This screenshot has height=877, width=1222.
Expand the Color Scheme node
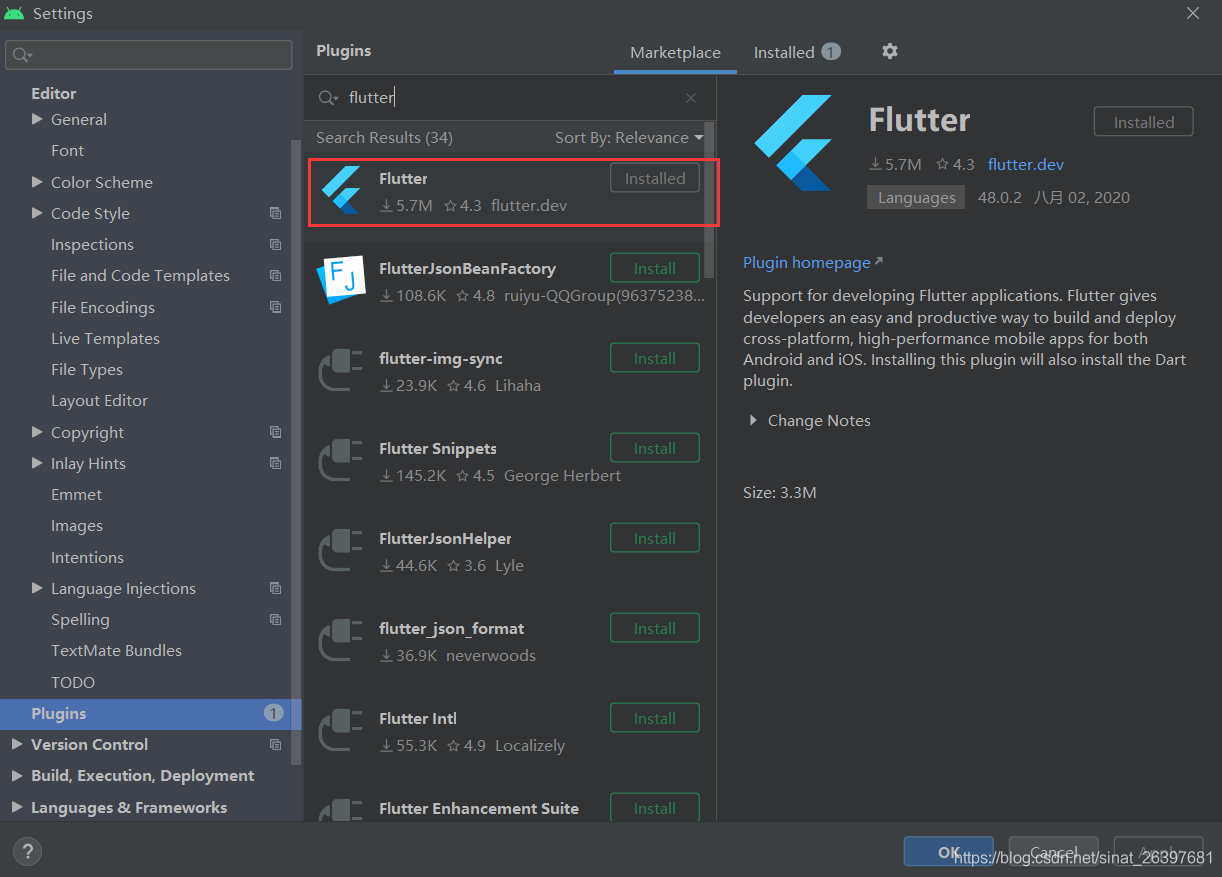click(x=37, y=182)
